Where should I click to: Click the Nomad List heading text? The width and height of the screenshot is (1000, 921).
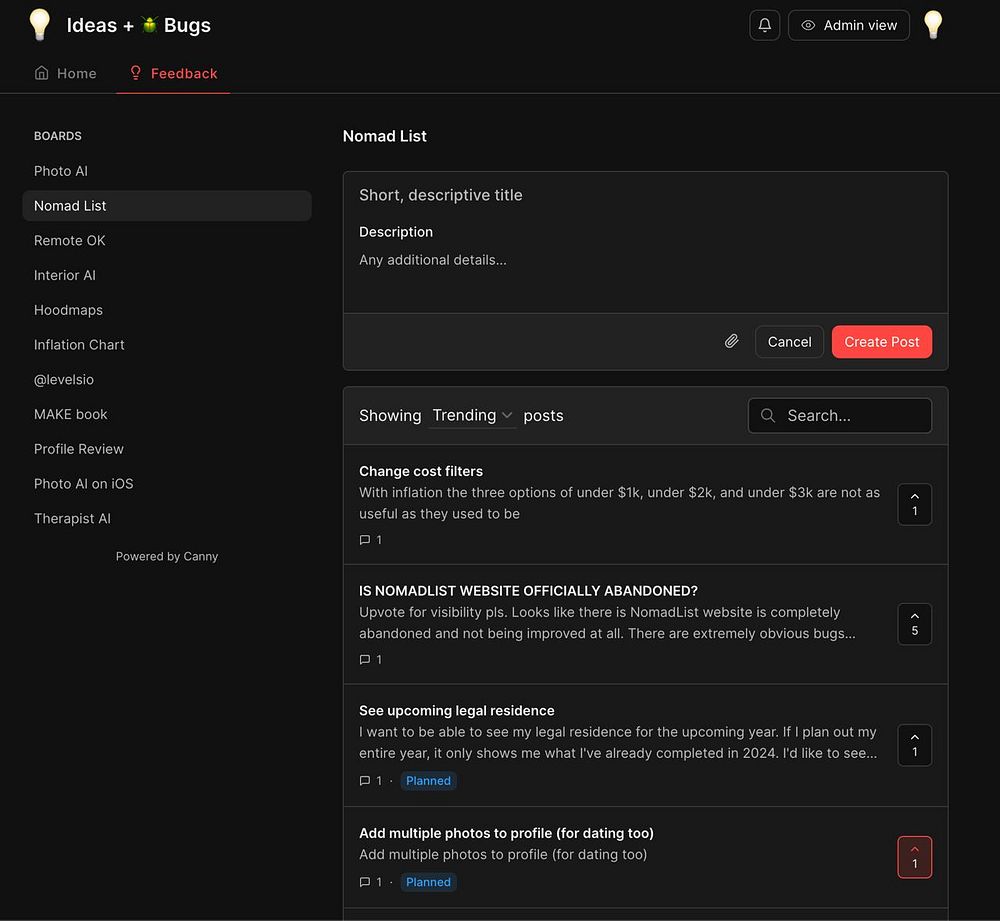coord(385,136)
